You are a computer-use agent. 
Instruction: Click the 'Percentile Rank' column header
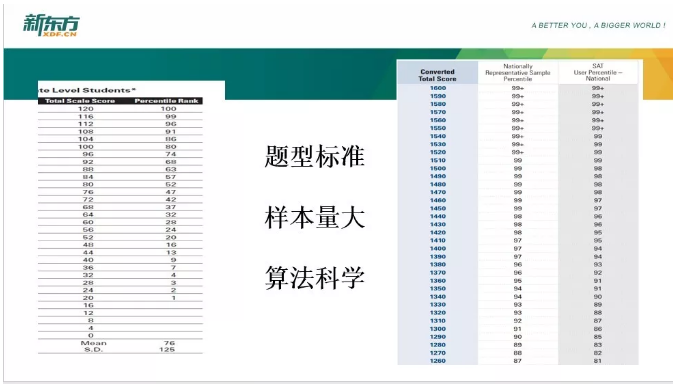click(167, 101)
